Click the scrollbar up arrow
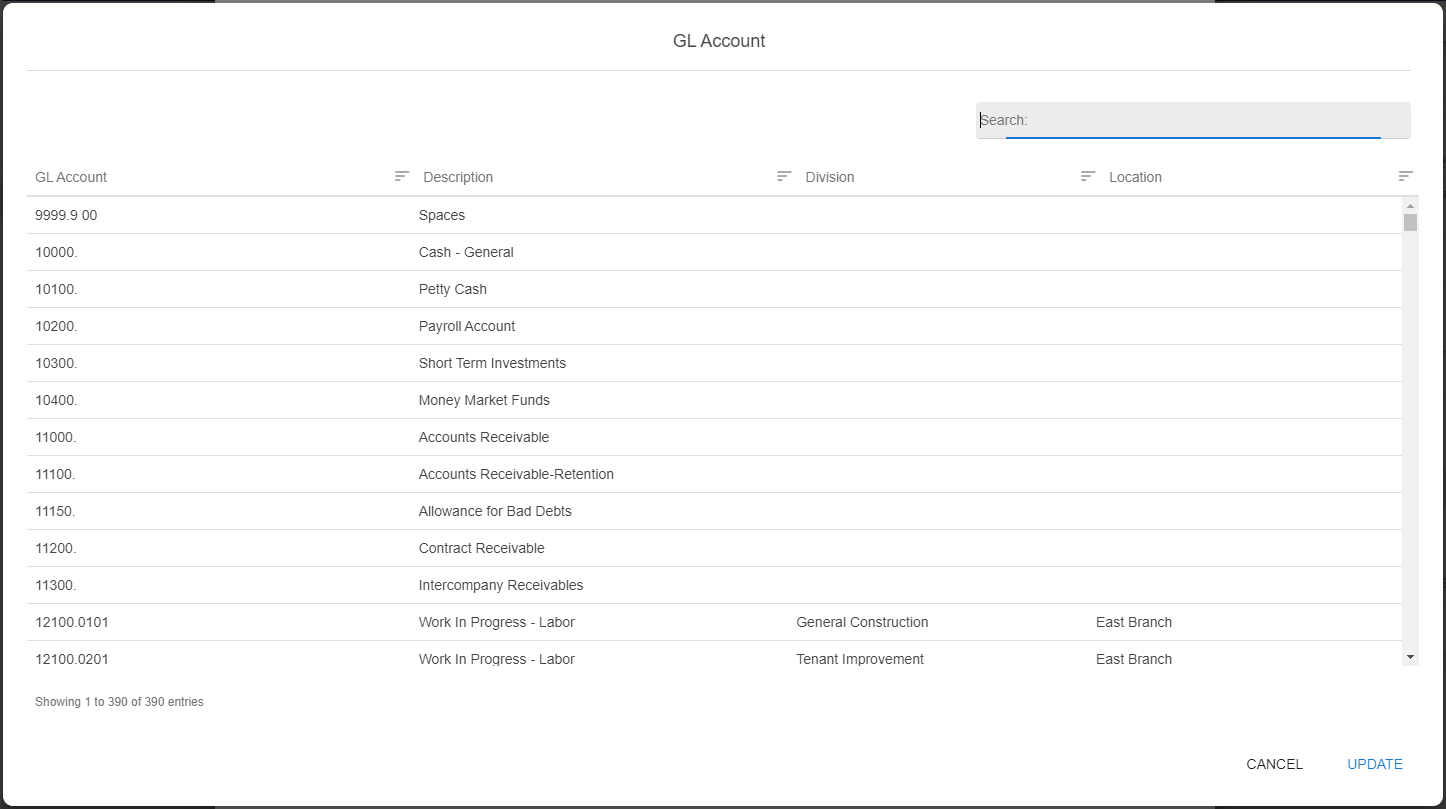Viewport: 1446px width, 809px height. [1410, 205]
